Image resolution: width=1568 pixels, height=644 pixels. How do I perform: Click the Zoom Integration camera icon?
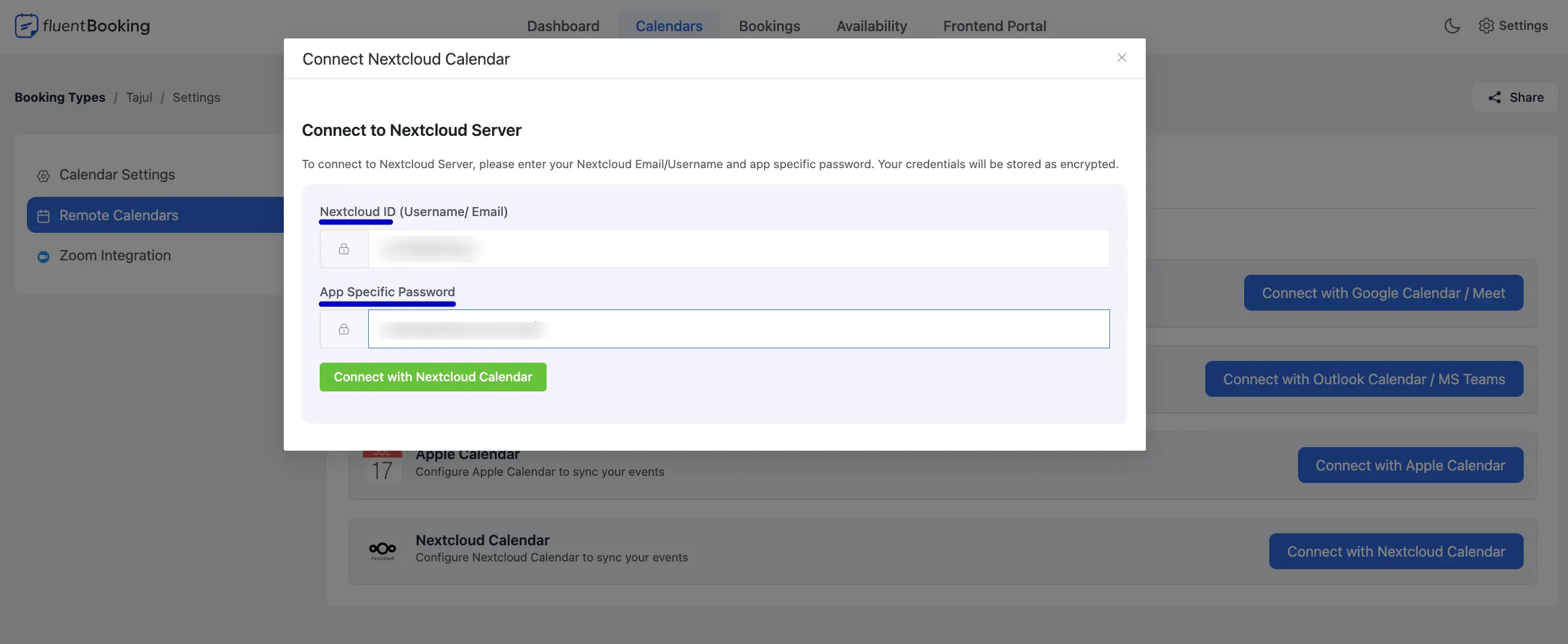point(43,256)
